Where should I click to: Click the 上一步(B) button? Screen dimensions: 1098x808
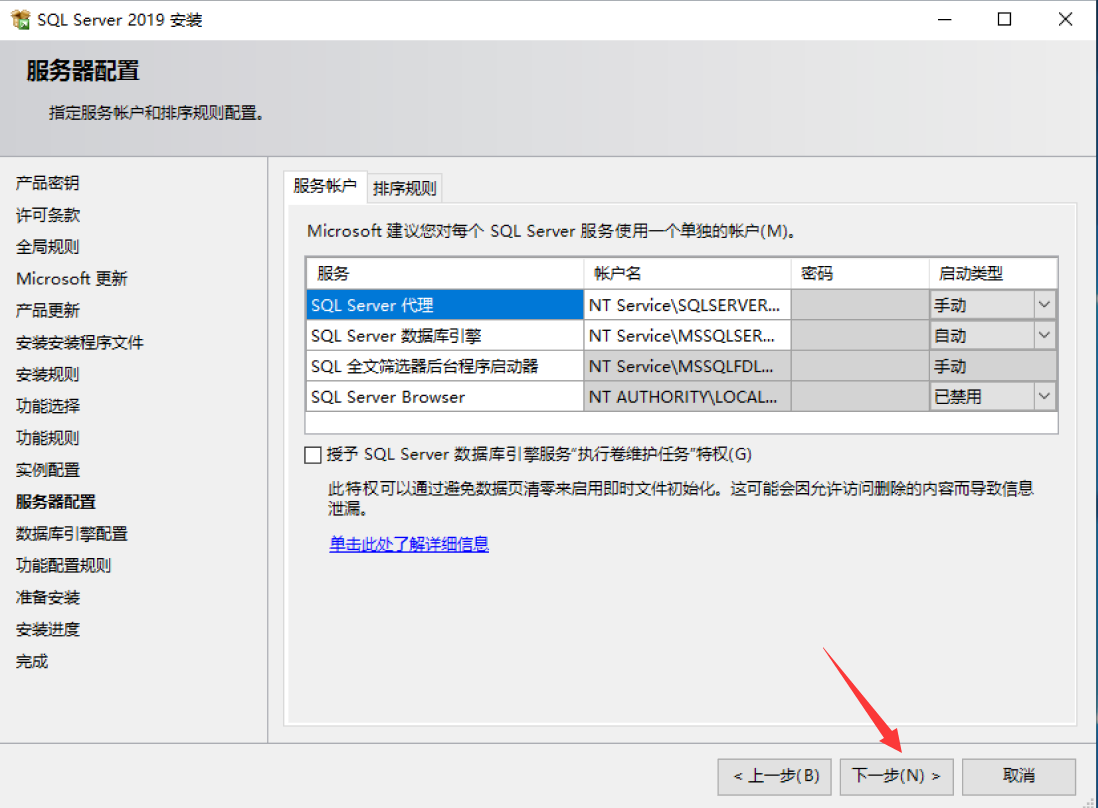[774, 776]
